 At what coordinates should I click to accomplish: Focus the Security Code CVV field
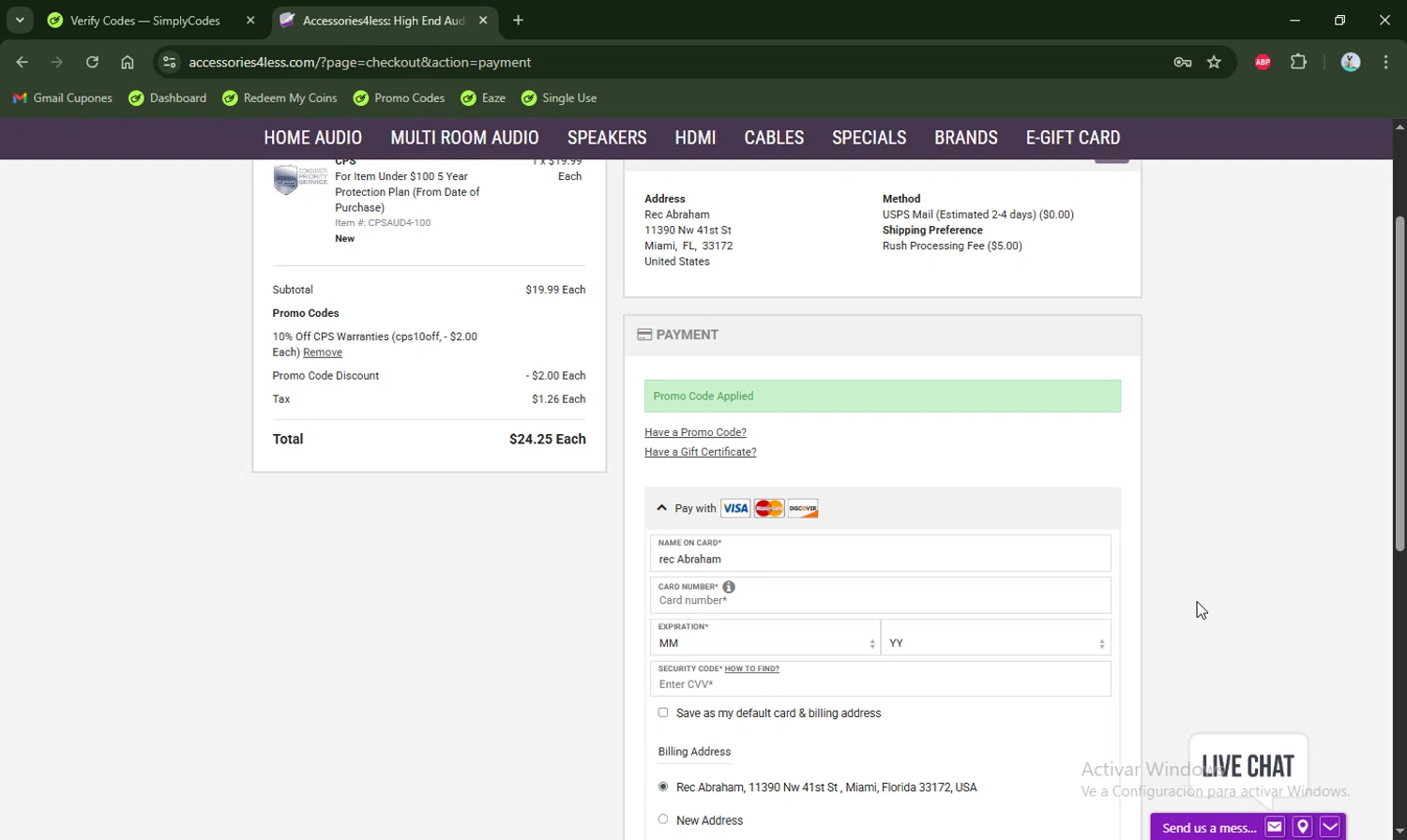[x=880, y=679]
